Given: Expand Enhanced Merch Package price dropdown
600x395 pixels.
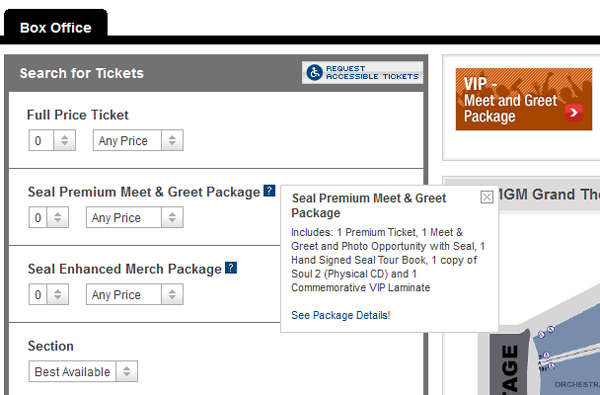Looking at the screenshot, I should pyautogui.click(x=135, y=294).
